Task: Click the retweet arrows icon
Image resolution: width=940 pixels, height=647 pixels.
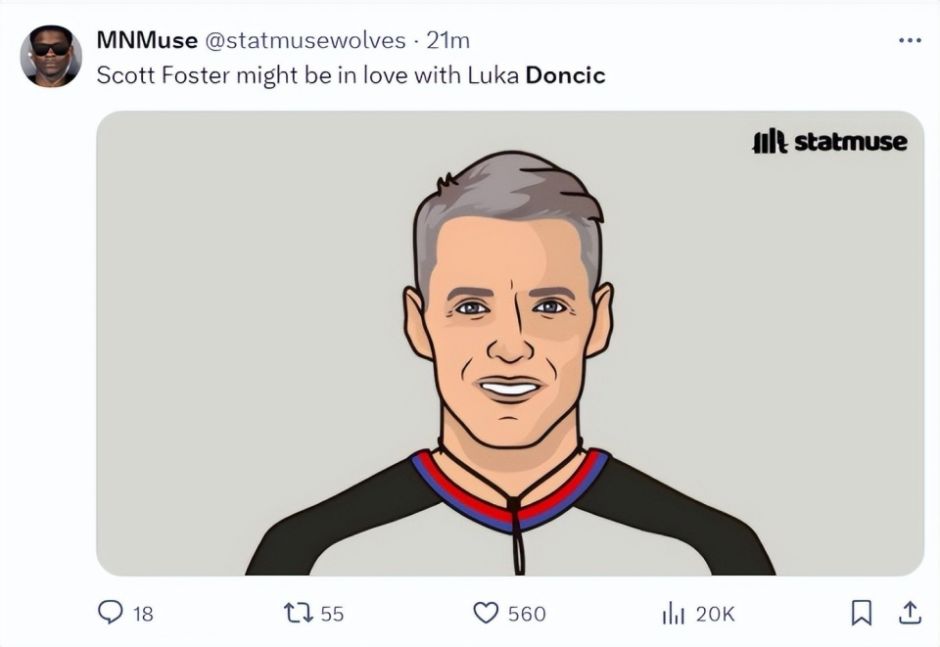Action: 297,613
